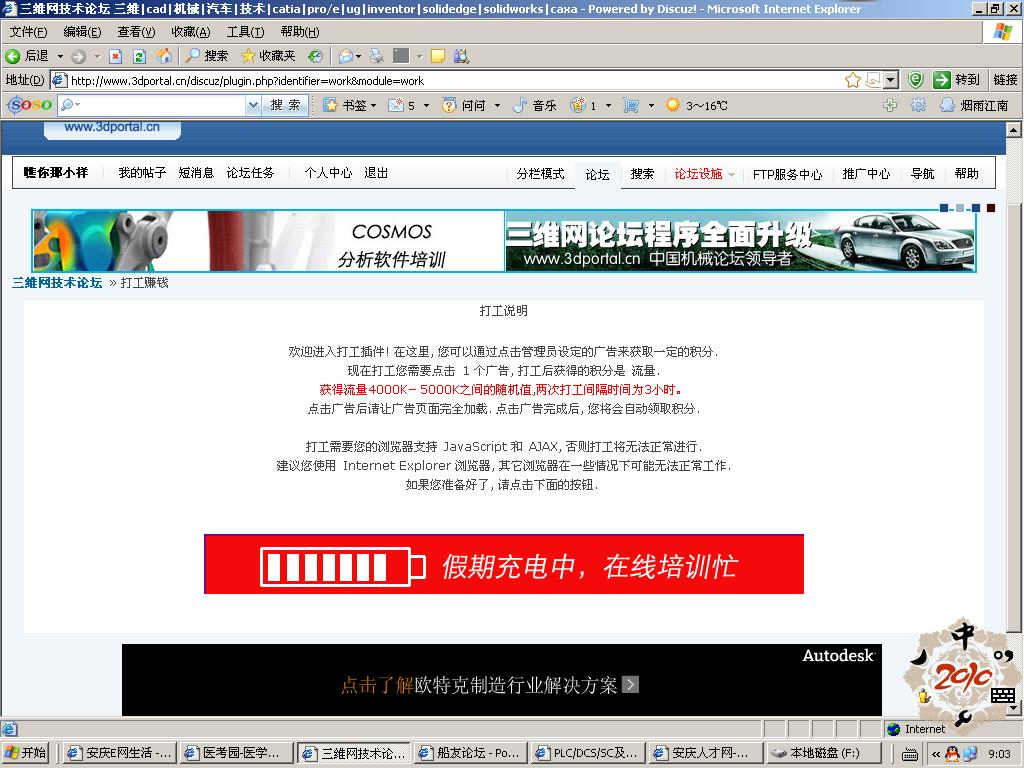Image resolution: width=1024 pixels, height=768 pixels.
Task: Switch to 船友论坛 taskbar window
Action: coord(470,753)
